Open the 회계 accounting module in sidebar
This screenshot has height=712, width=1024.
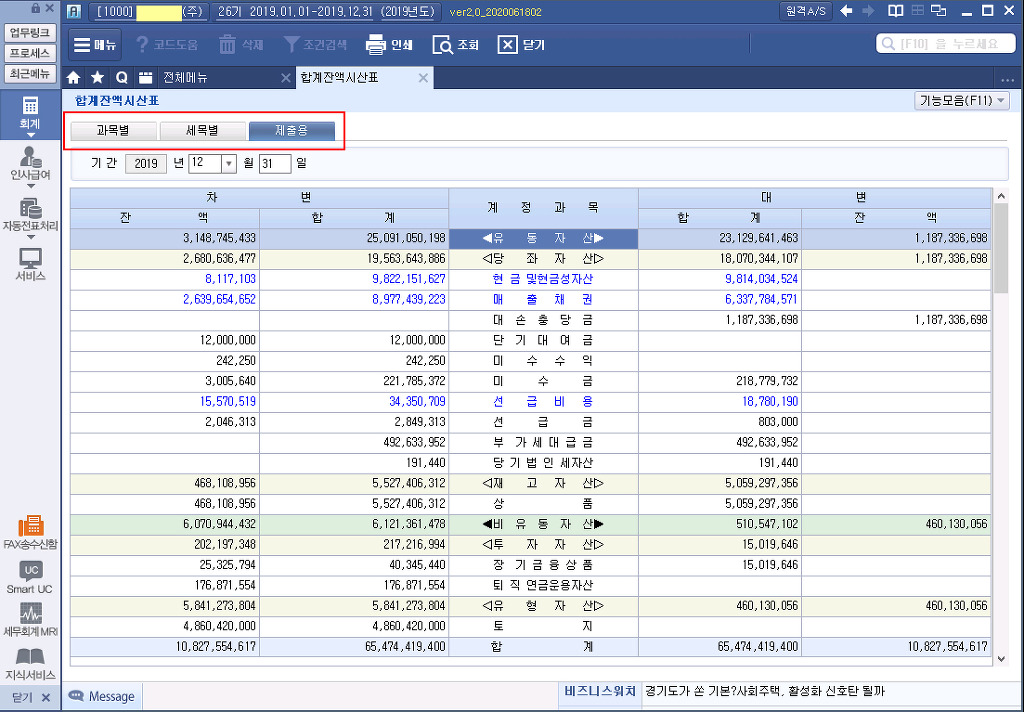(30, 112)
